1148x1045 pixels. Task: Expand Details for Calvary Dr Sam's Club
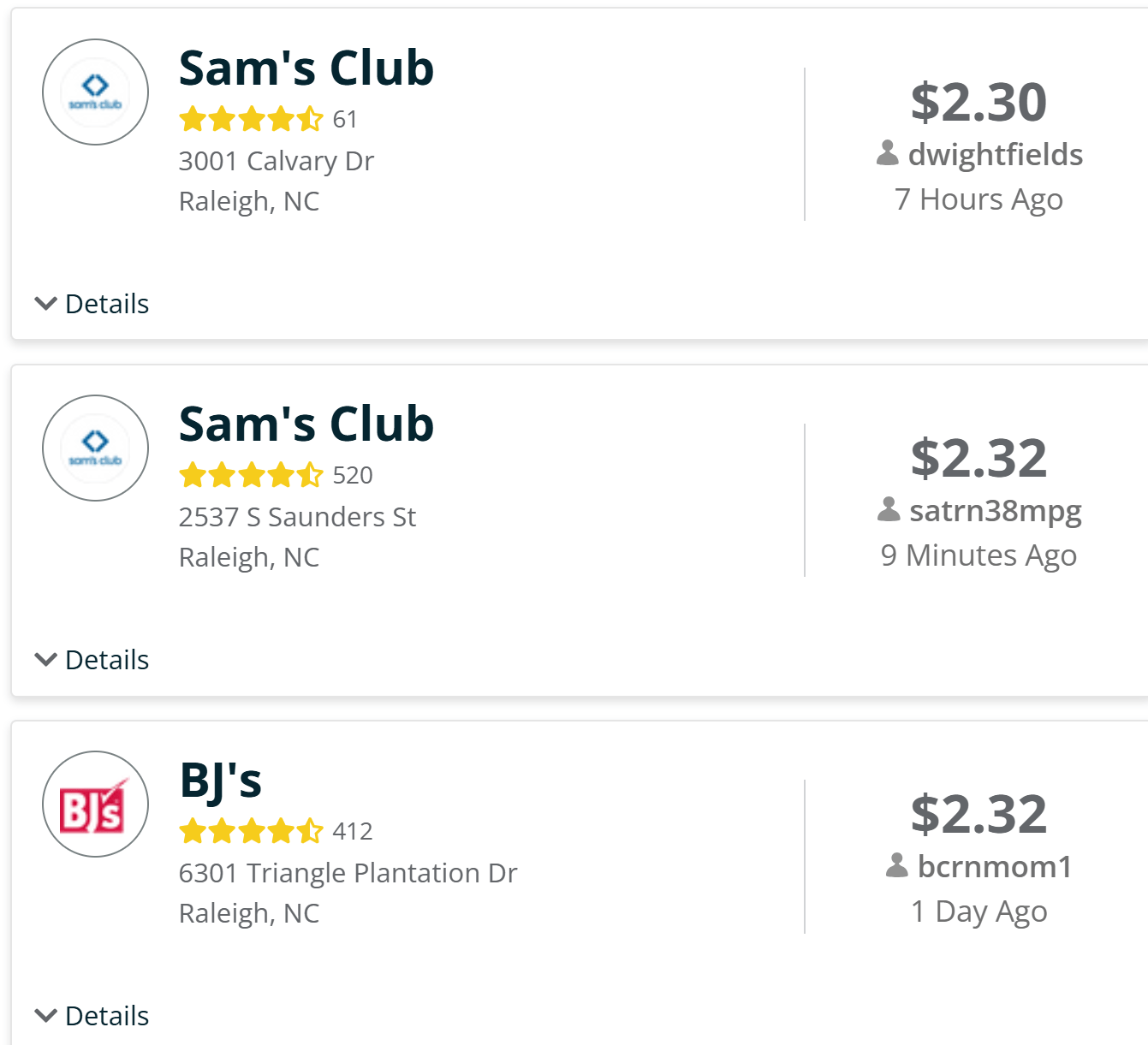tap(92, 304)
